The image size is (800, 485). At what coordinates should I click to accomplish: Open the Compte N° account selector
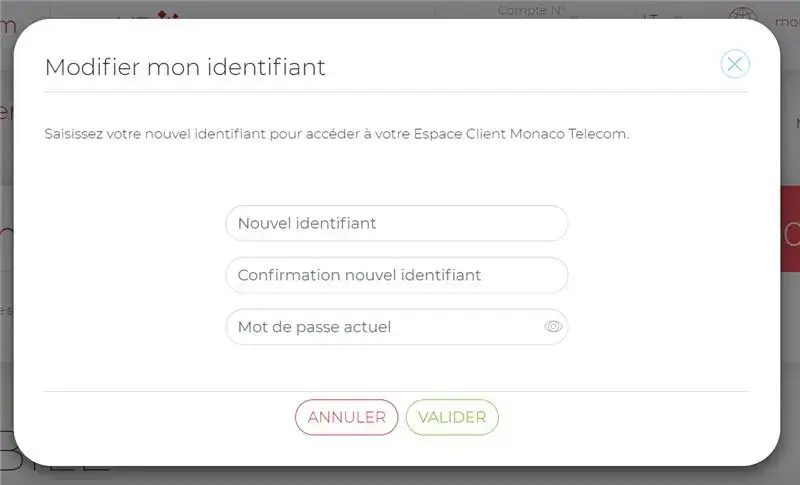[531, 11]
